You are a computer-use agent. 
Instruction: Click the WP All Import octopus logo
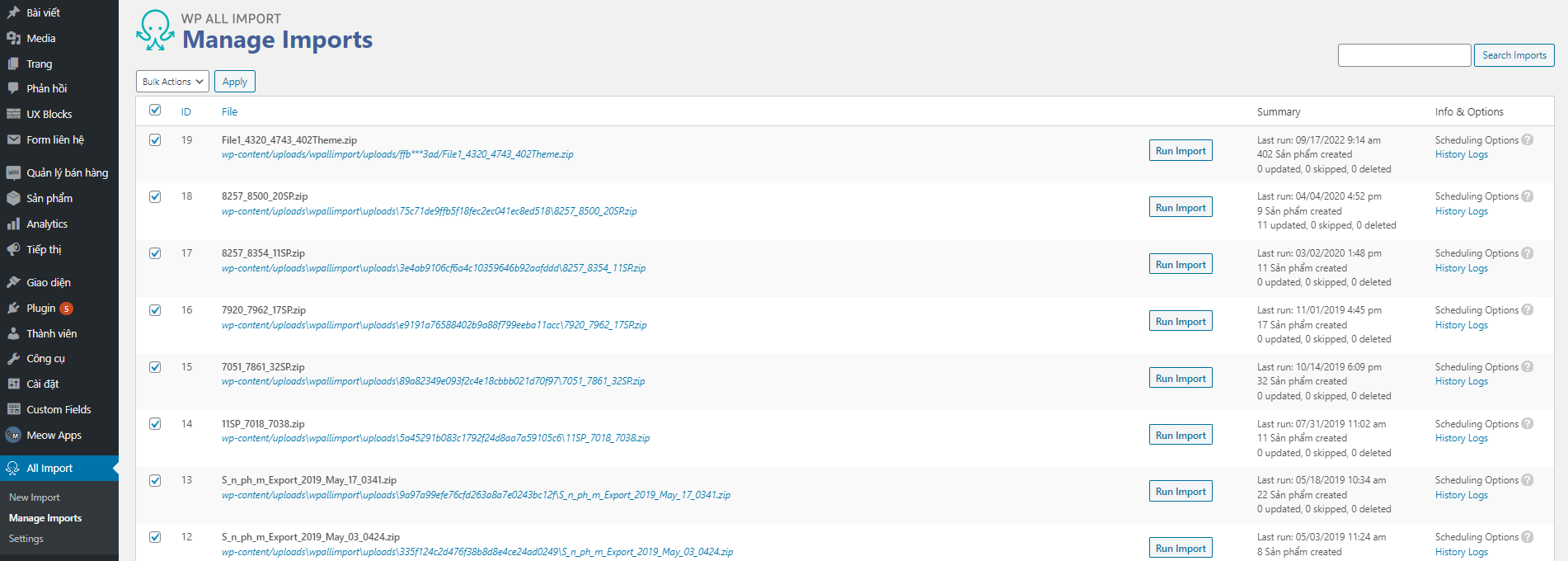[x=155, y=31]
